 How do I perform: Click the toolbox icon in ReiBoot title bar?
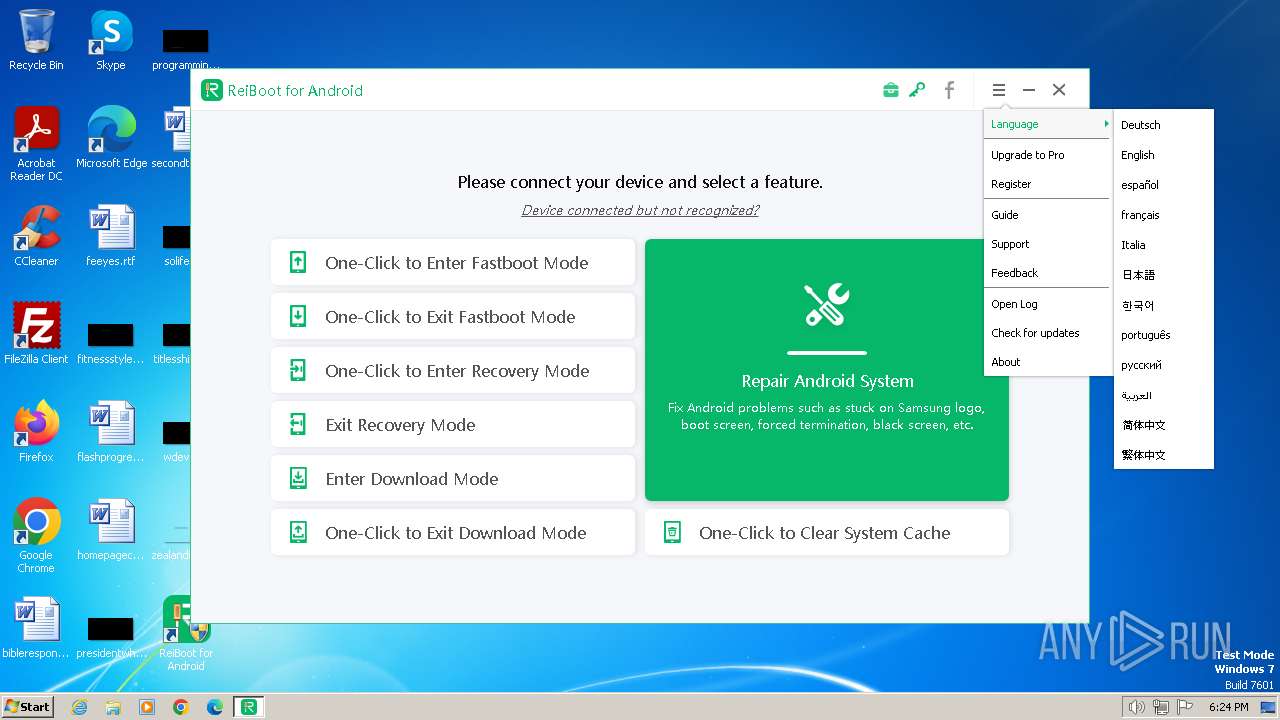890,90
